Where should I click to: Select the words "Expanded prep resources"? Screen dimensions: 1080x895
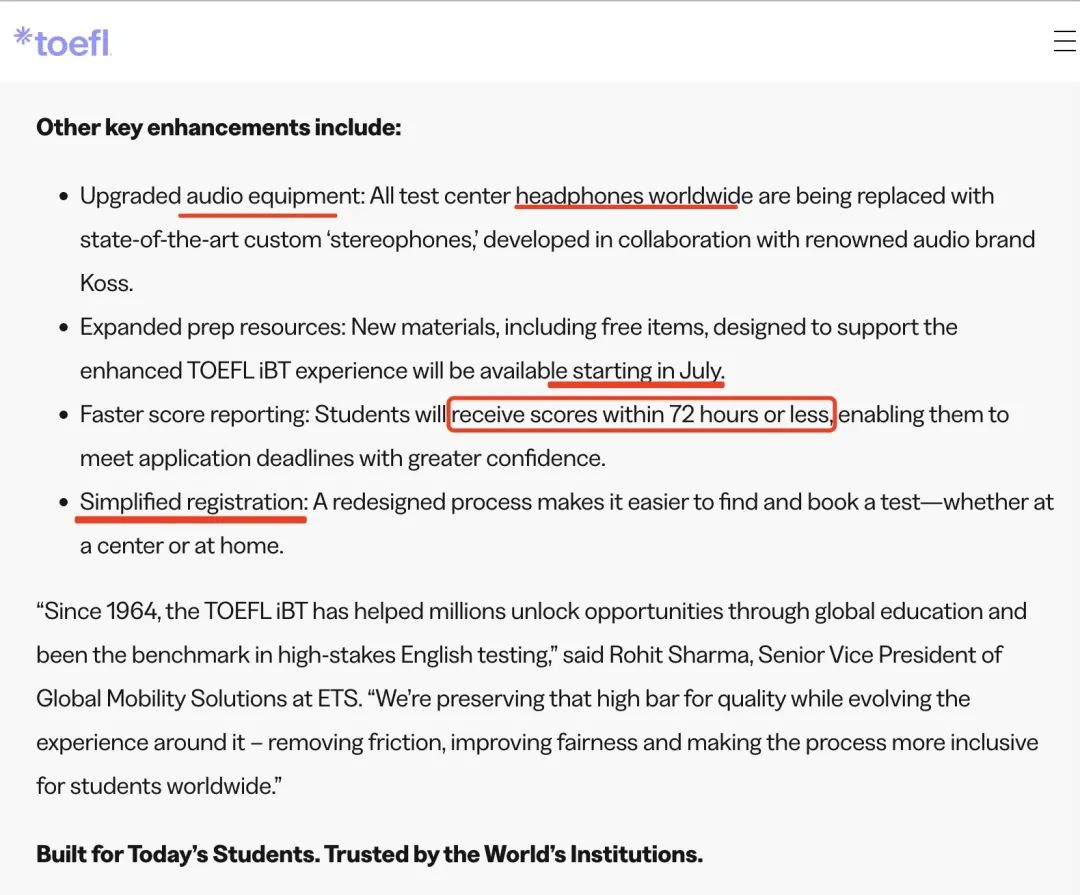coord(210,327)
